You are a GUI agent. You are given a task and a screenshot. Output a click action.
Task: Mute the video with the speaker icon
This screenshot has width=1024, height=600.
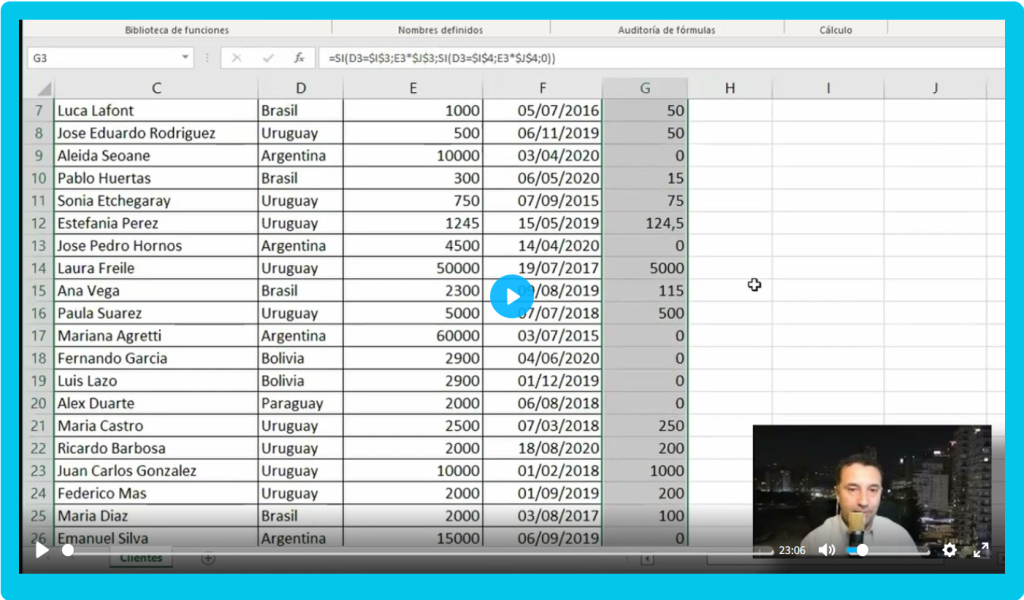(x=826, y=550)
